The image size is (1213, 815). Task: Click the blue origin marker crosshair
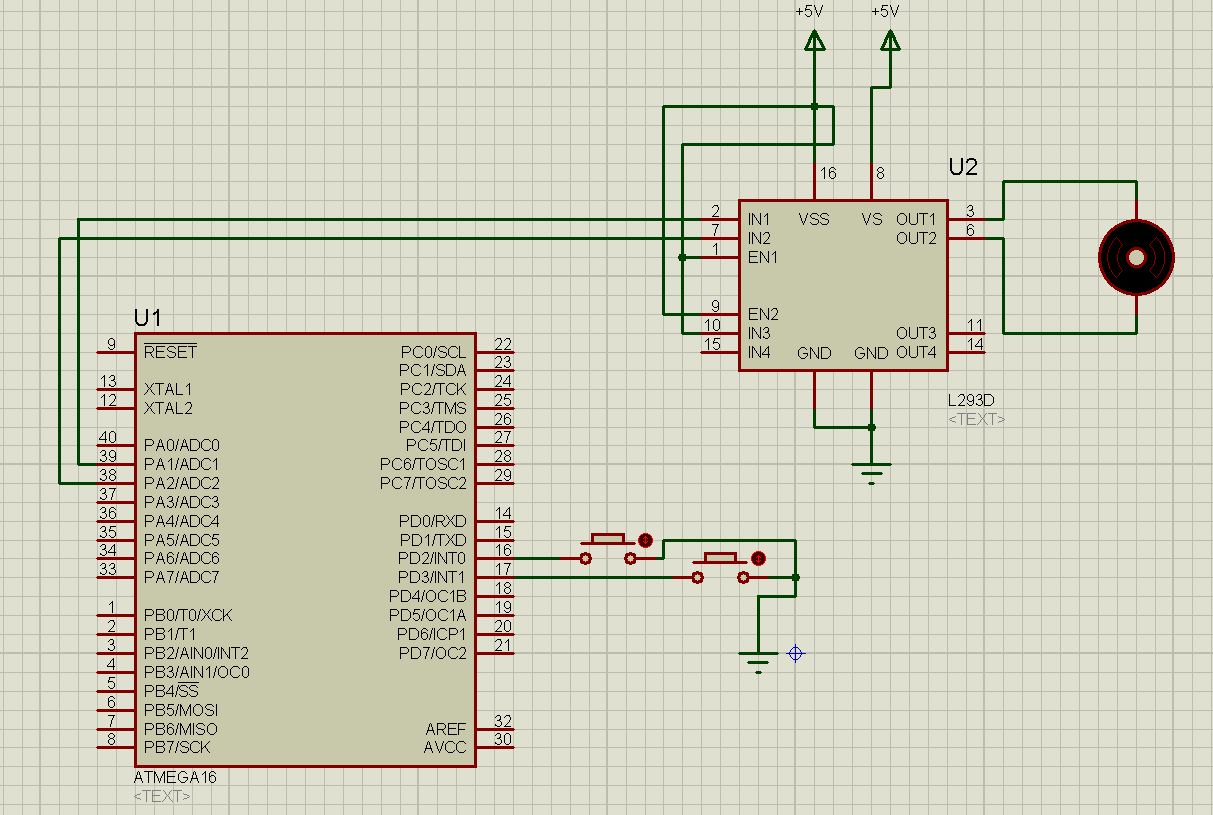point(796,654)
